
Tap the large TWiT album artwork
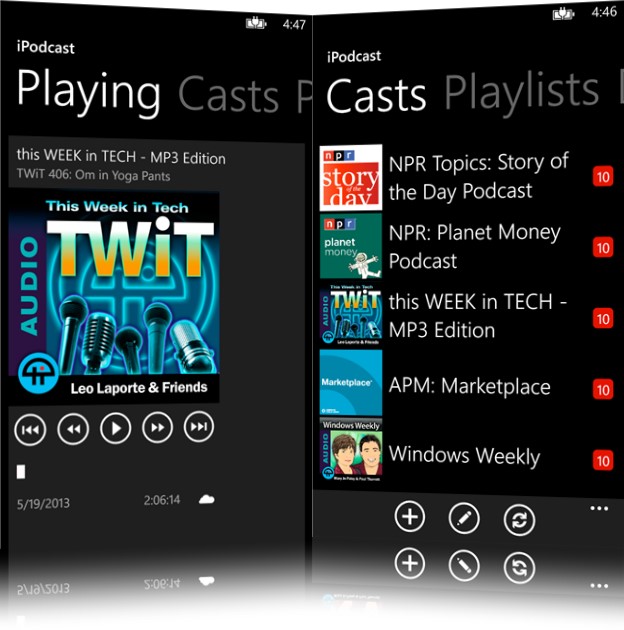(x=114, y=298)
